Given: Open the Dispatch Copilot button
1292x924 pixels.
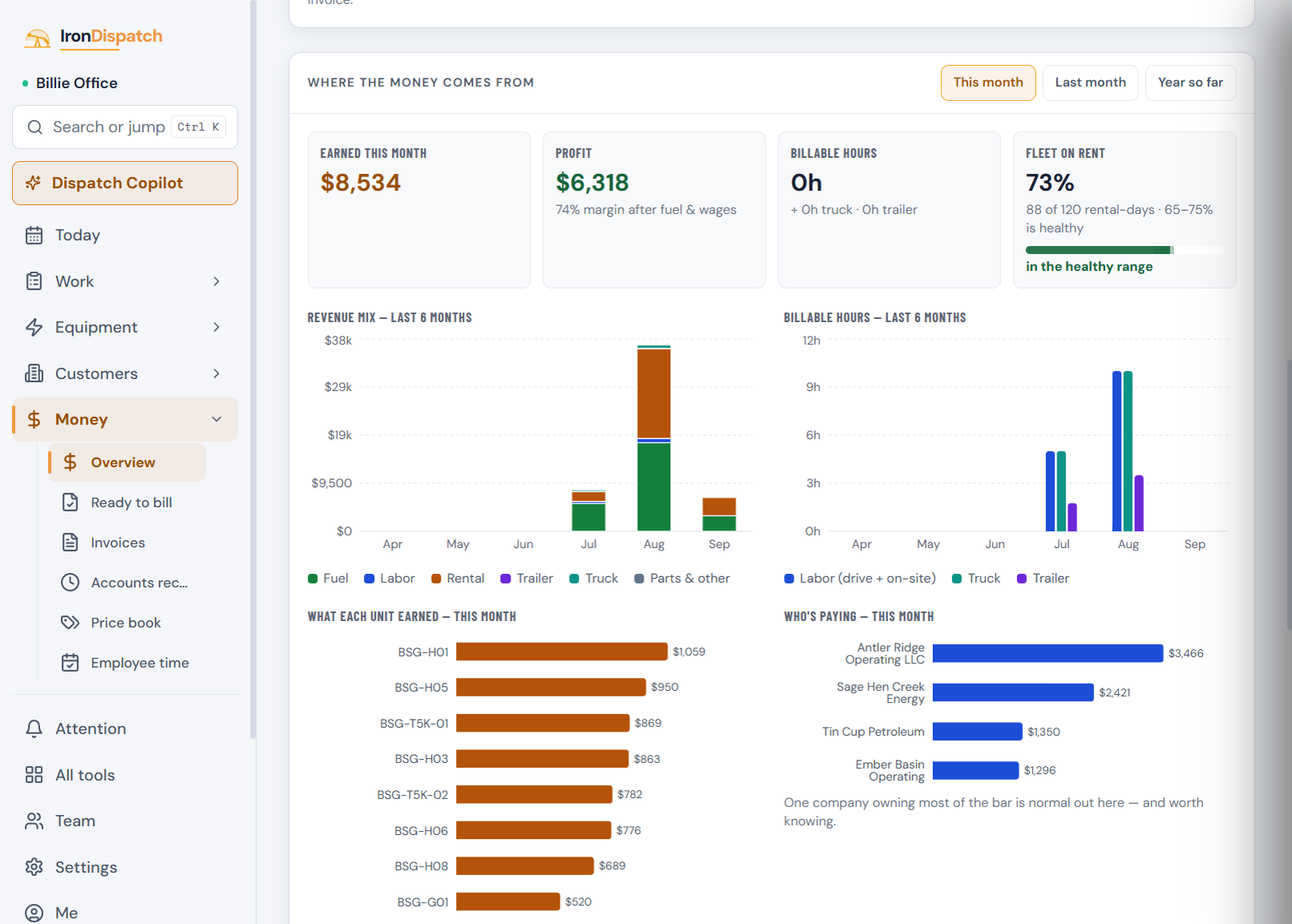Looking at the screenshot, I should point(125,183).
